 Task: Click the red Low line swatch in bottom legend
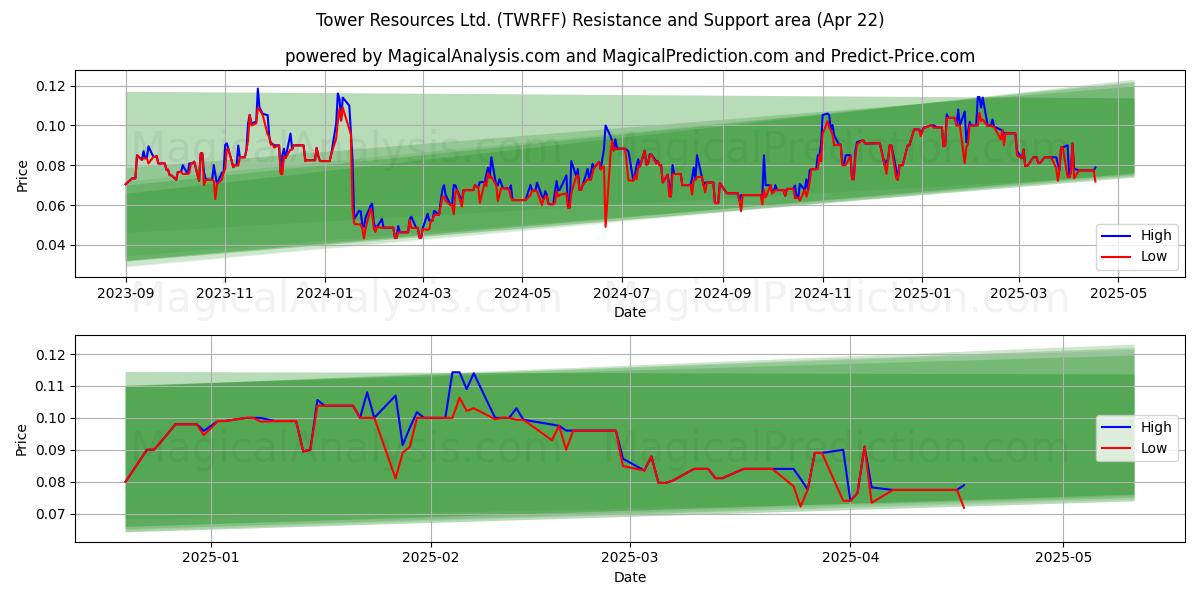point(1117,449)
